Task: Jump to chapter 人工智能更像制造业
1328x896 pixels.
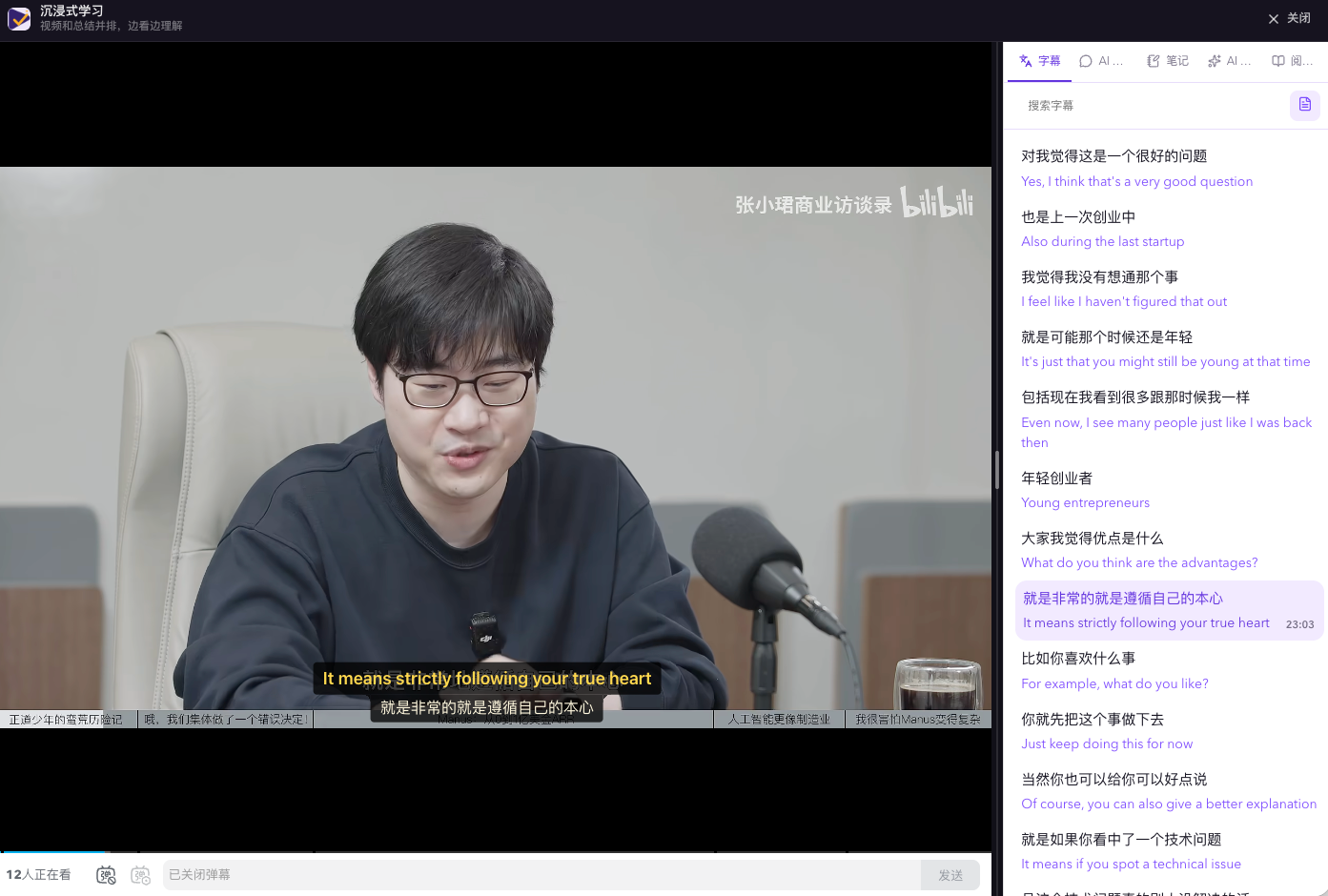Action: 779,720
